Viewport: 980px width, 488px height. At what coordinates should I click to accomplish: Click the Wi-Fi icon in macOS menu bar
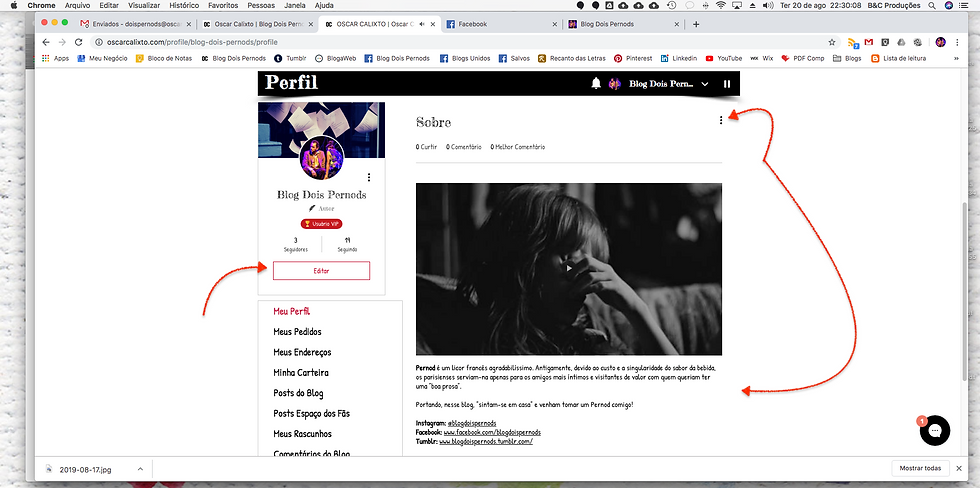[721, 5]
